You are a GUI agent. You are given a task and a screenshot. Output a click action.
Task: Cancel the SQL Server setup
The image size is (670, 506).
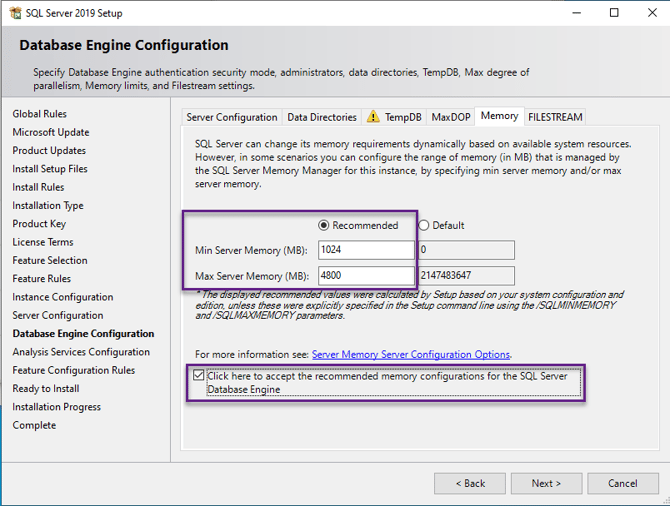[x=622, y=483]
